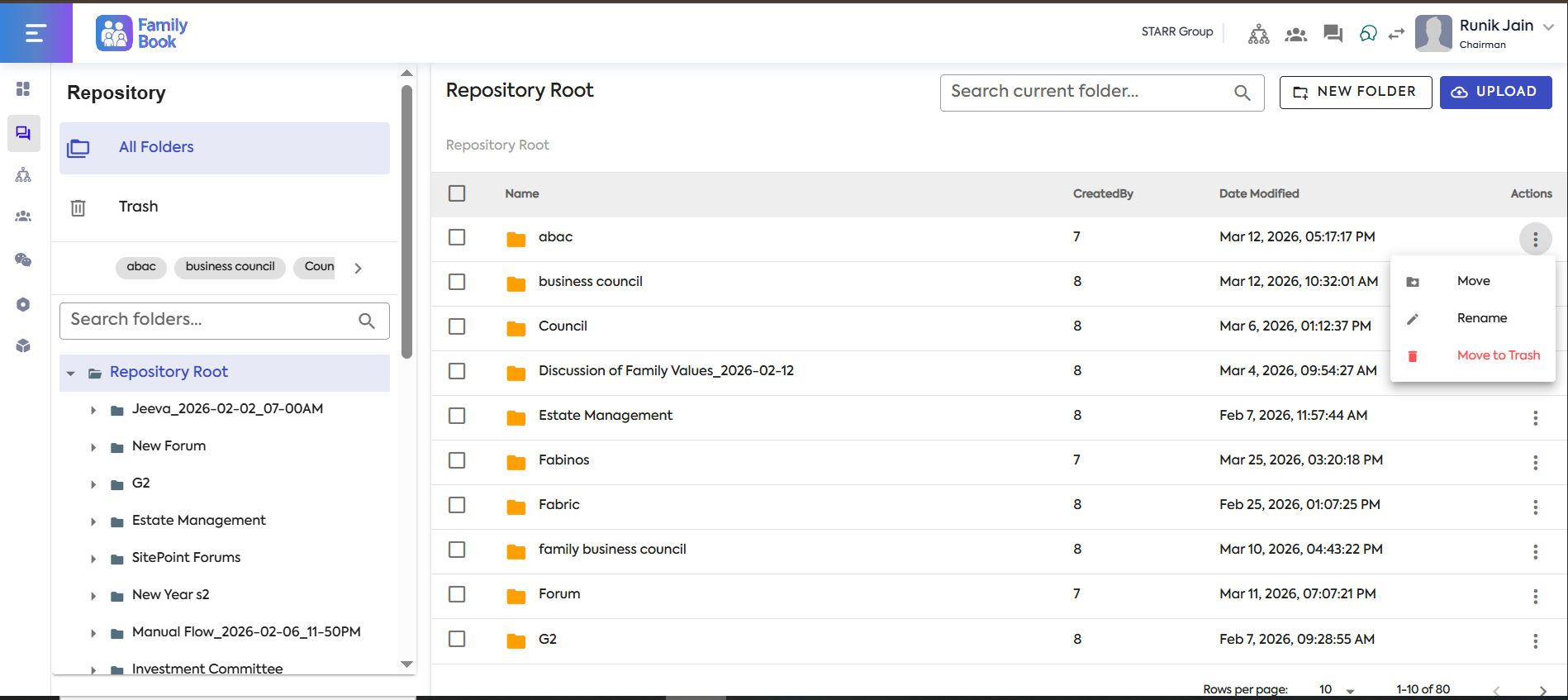Click Runik Jain's profile avatar
The image size is (1568, 700).
click(1433, 33)
